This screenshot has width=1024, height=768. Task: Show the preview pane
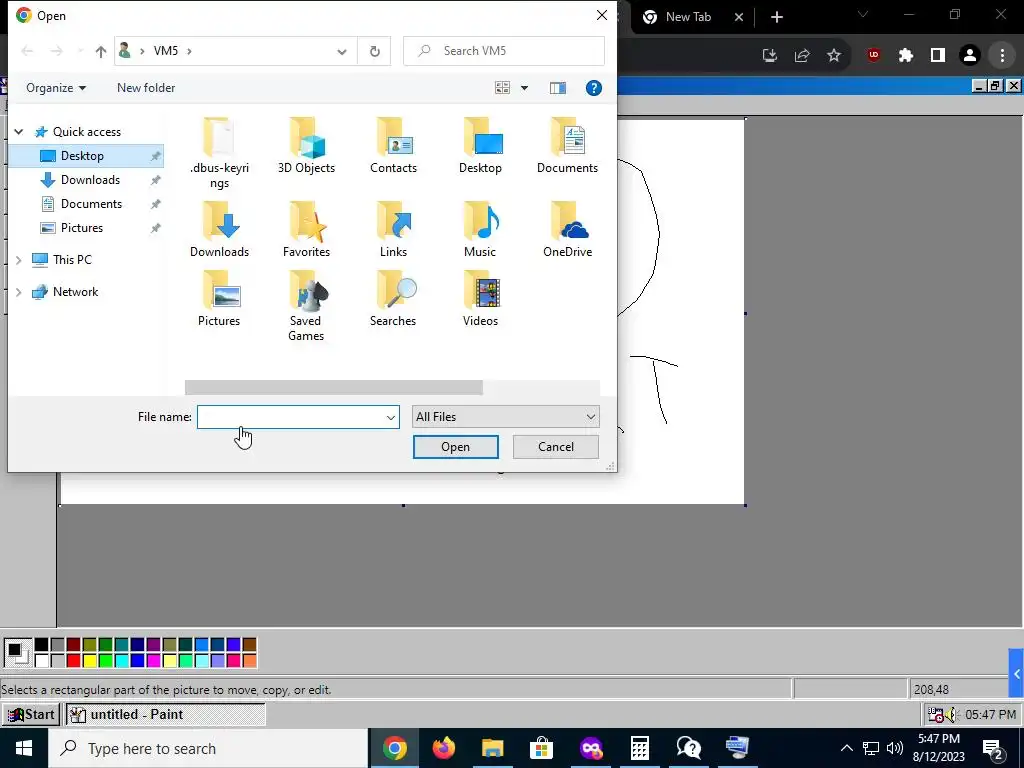558,88
